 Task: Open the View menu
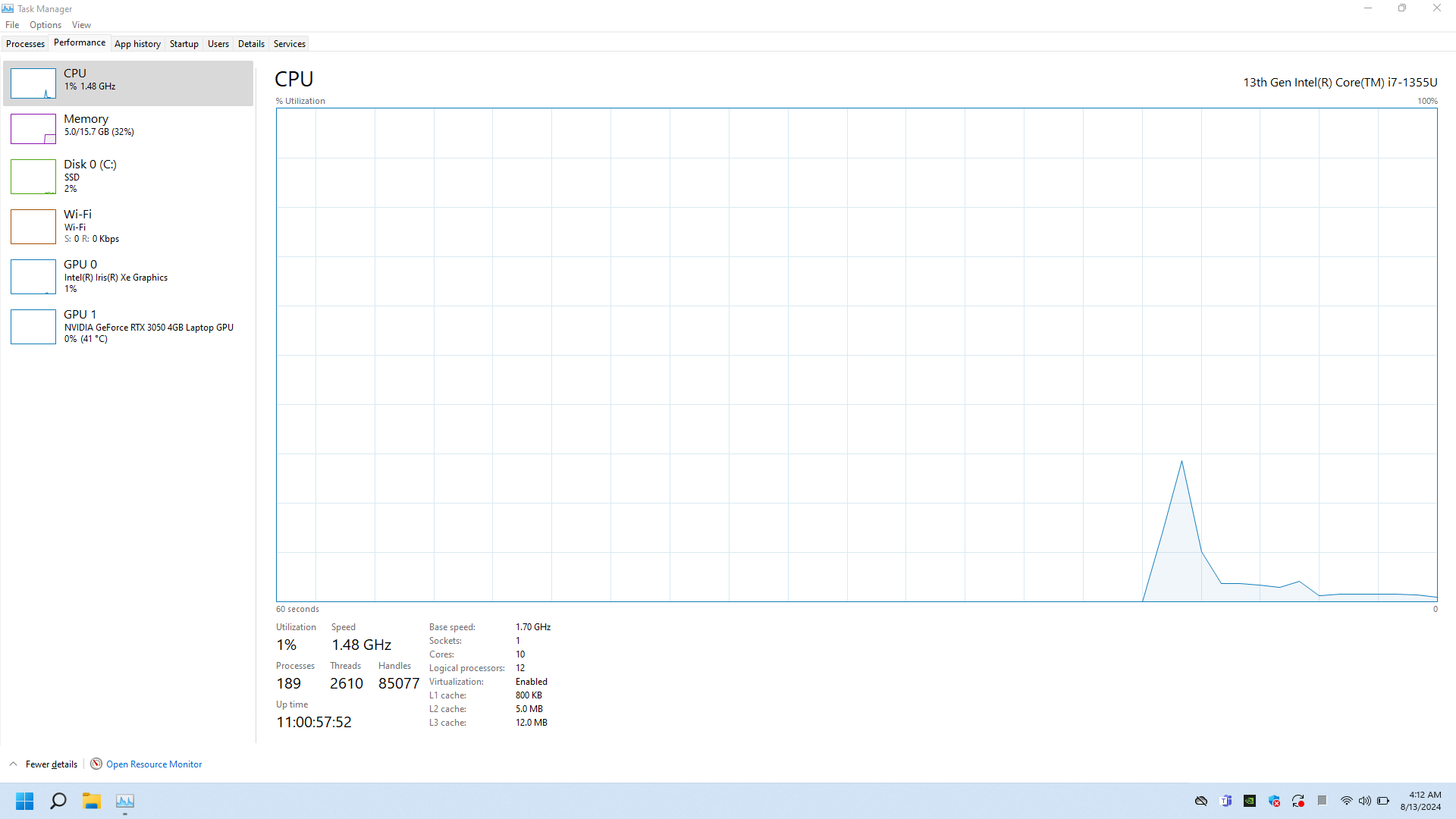[x=81, y=25]
